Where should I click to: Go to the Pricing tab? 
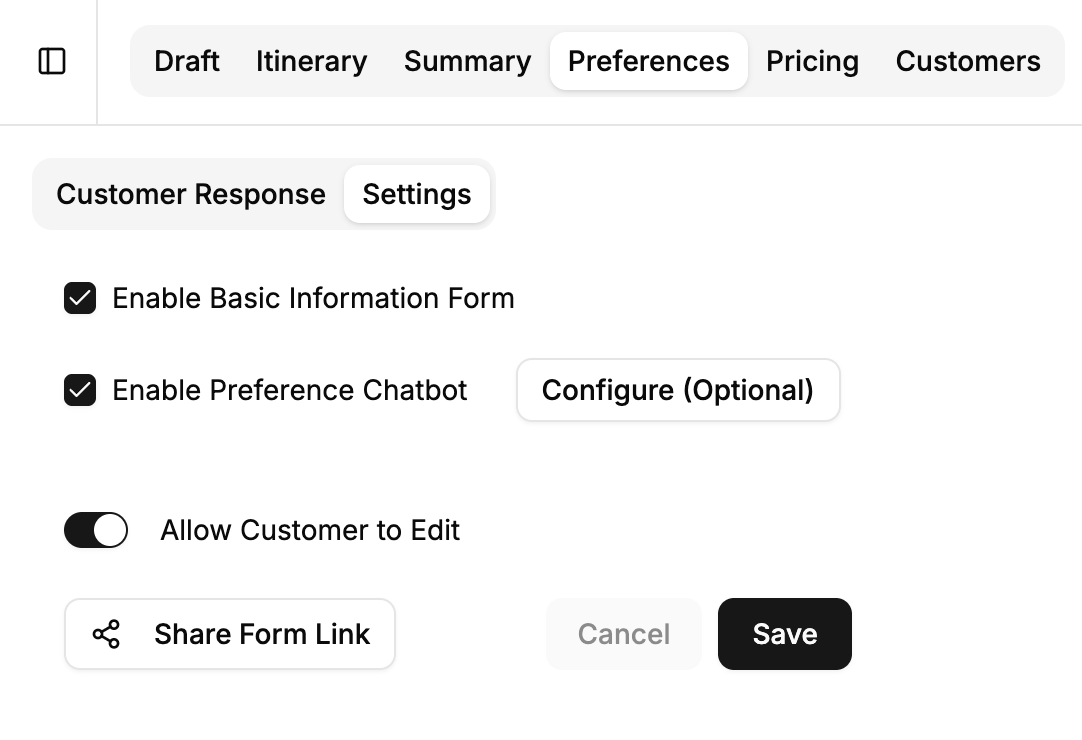[x=812, y=61]
